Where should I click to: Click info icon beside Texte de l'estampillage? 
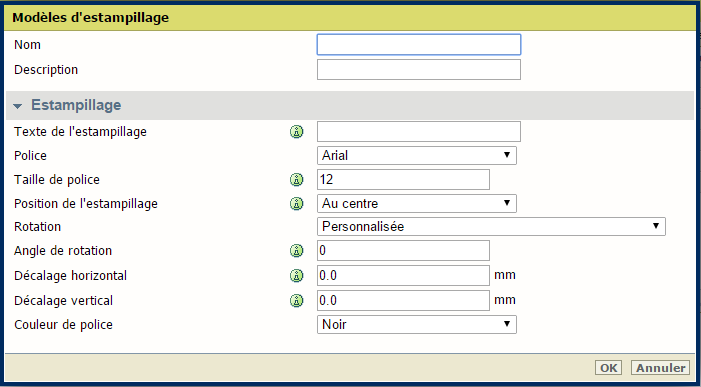tap(296, 132)
